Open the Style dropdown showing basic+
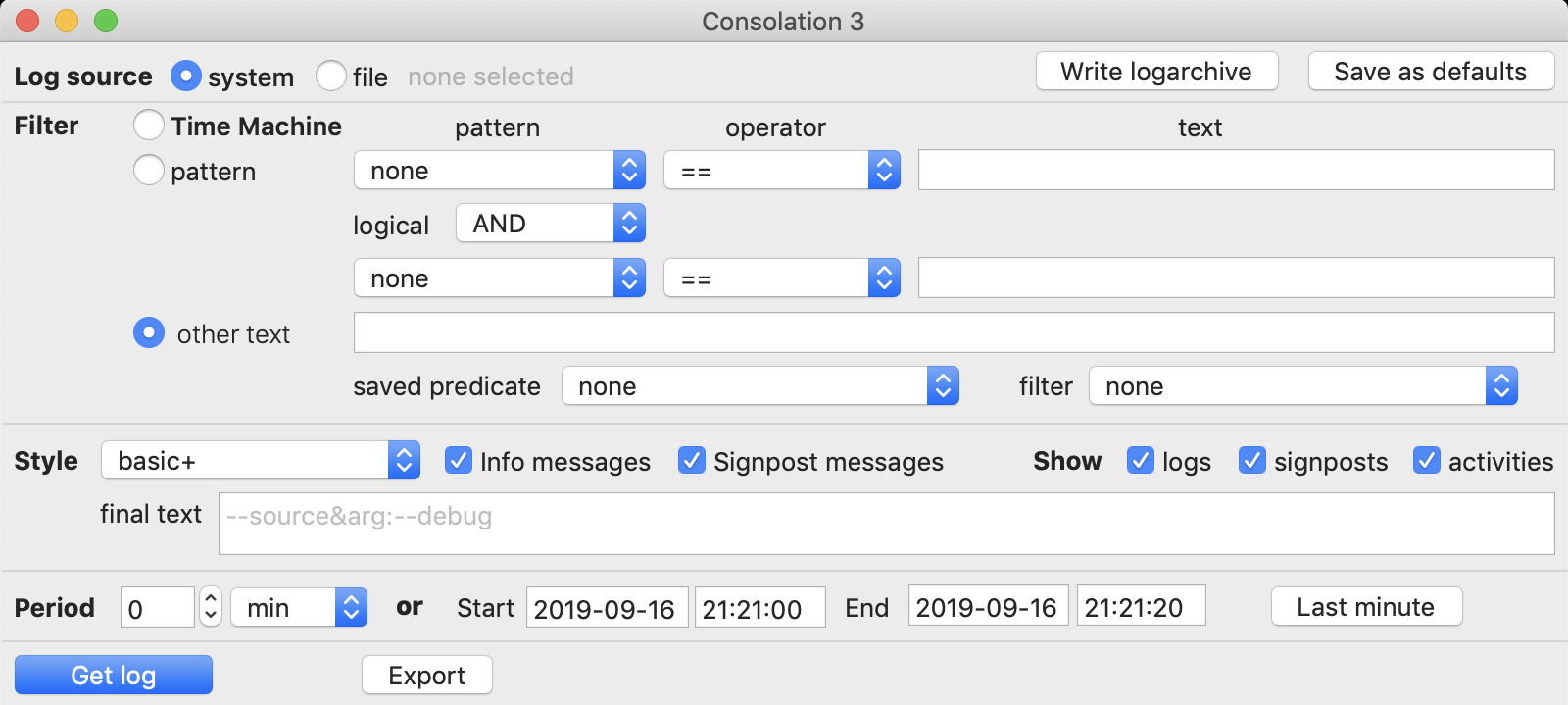 coord(260,461)
